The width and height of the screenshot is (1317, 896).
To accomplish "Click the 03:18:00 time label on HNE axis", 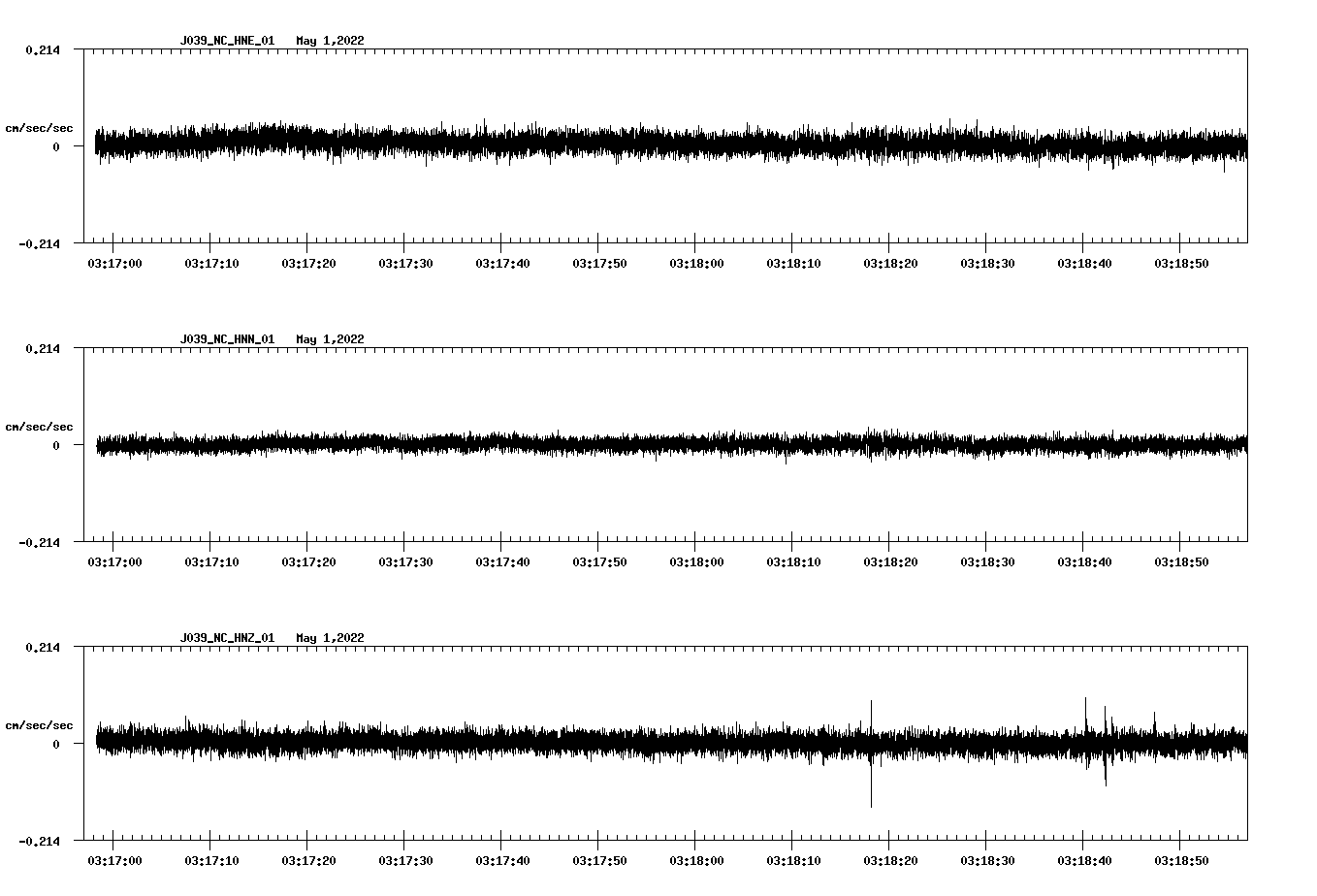I will pyautogui.click(x=696, y=264).
